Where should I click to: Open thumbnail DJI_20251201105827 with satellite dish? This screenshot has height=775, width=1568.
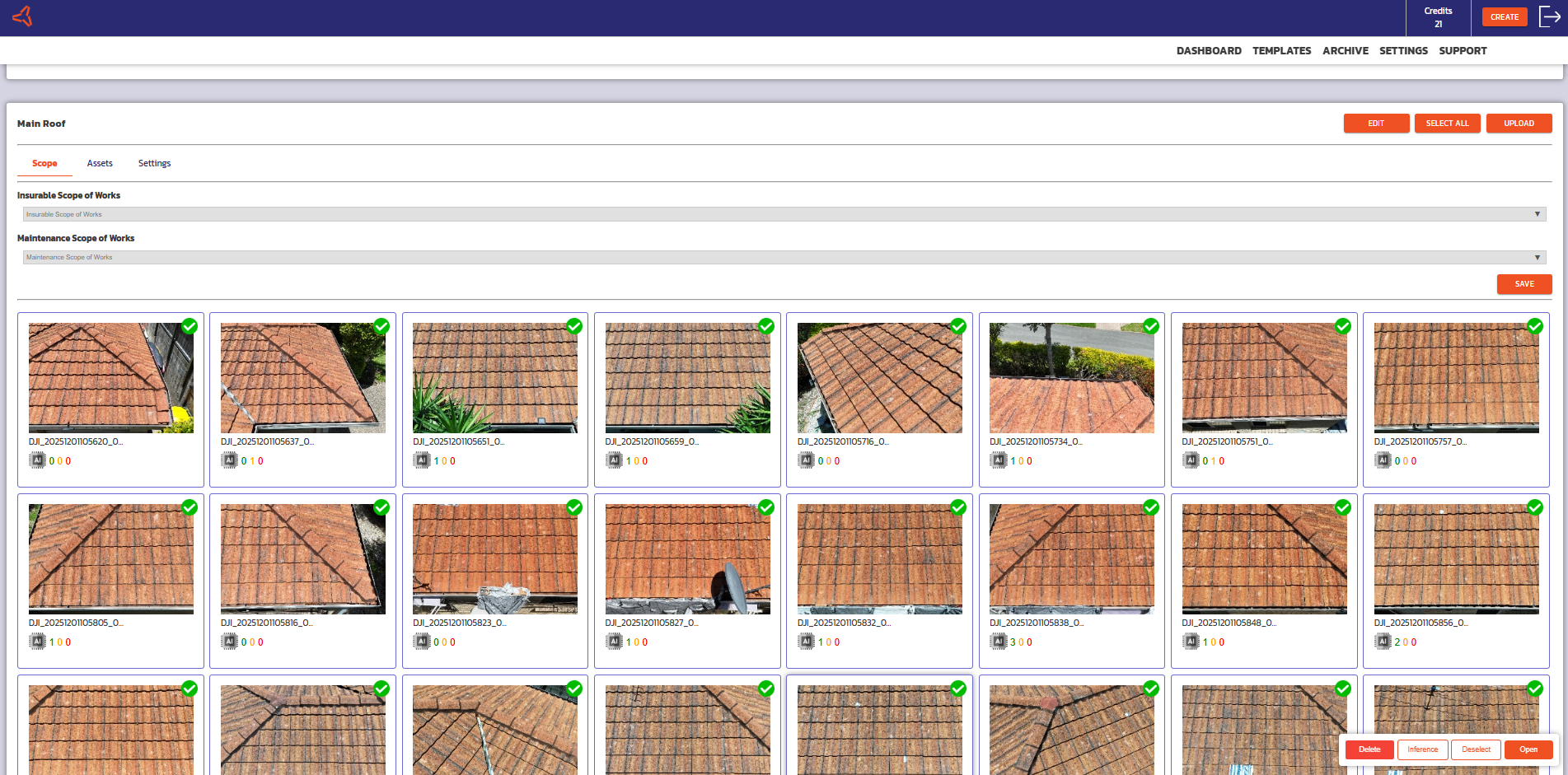coord(687,559)
